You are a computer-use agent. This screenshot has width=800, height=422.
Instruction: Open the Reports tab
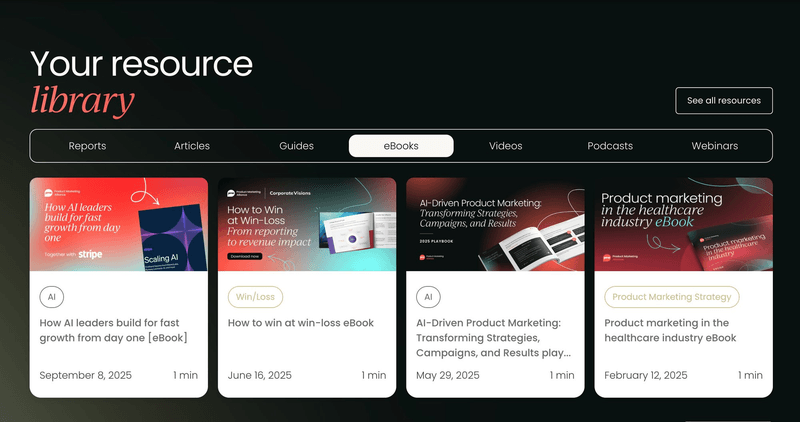87,146
